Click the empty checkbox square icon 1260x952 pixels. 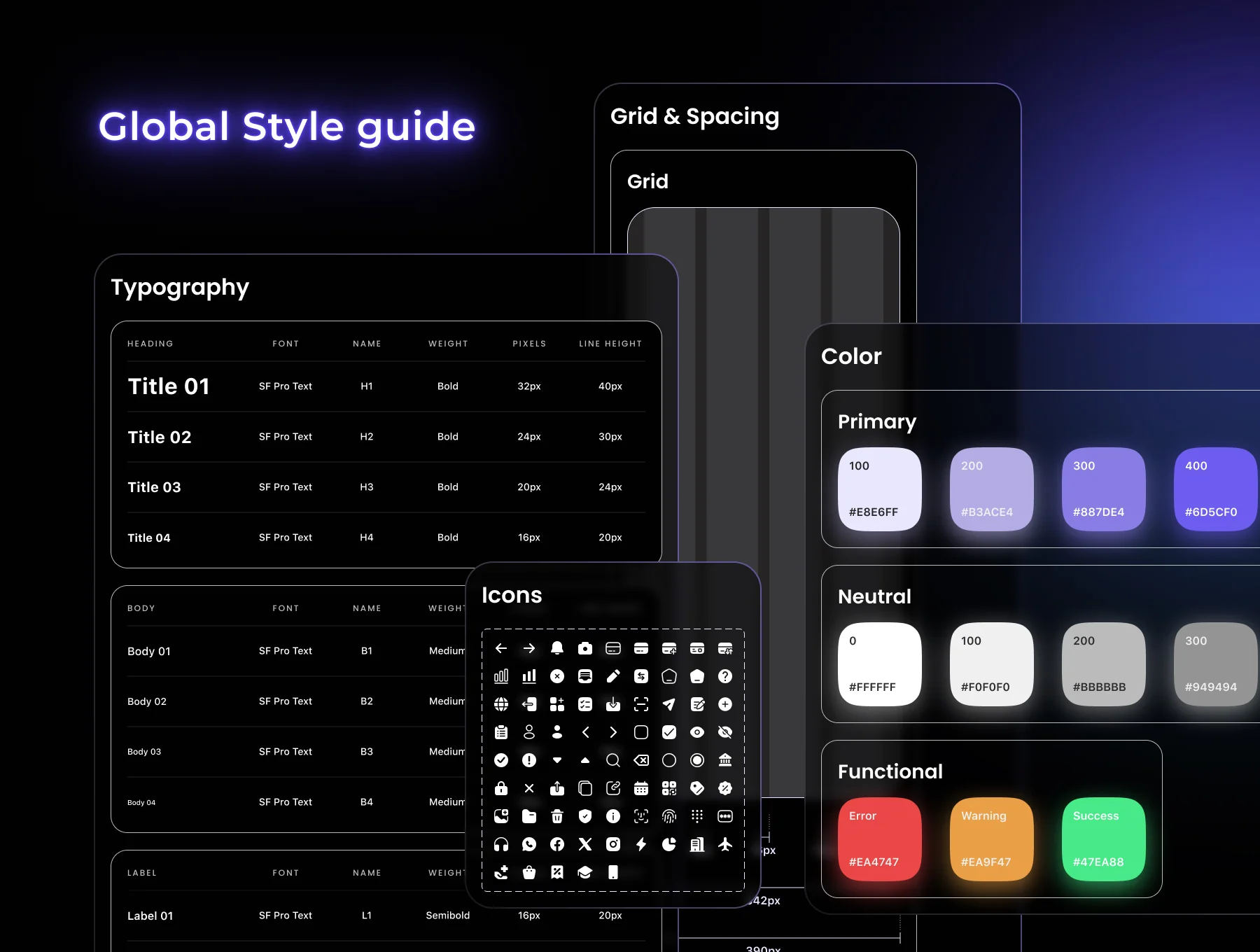[641, 732]
